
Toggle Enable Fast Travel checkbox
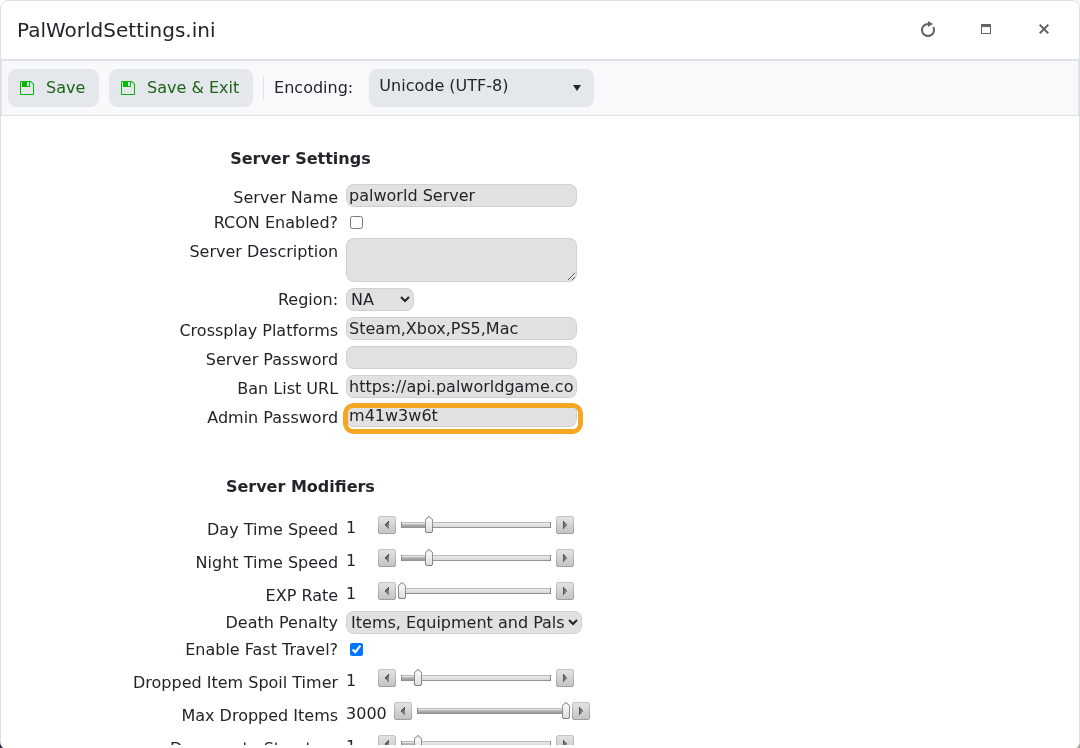[x=356, y=650]
